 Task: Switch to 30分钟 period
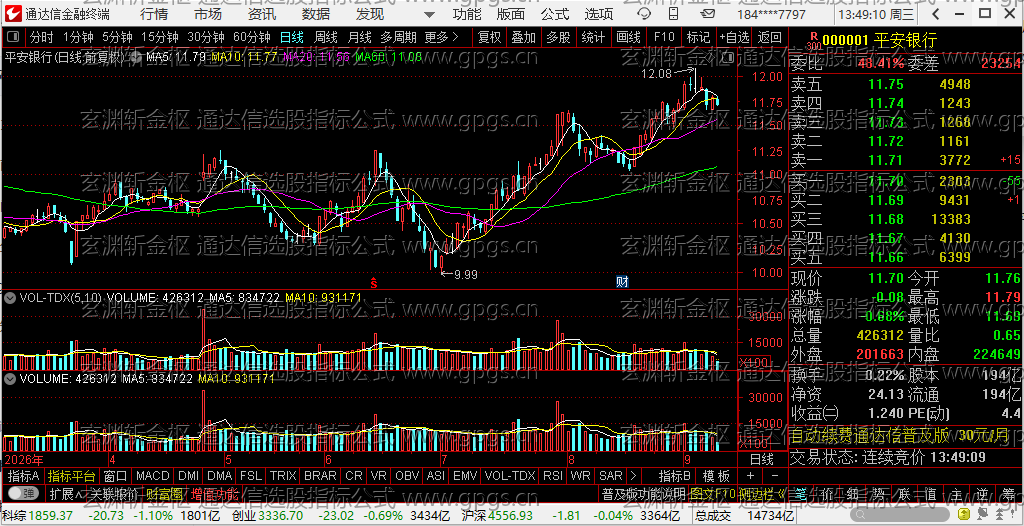[x=205, y=38]
